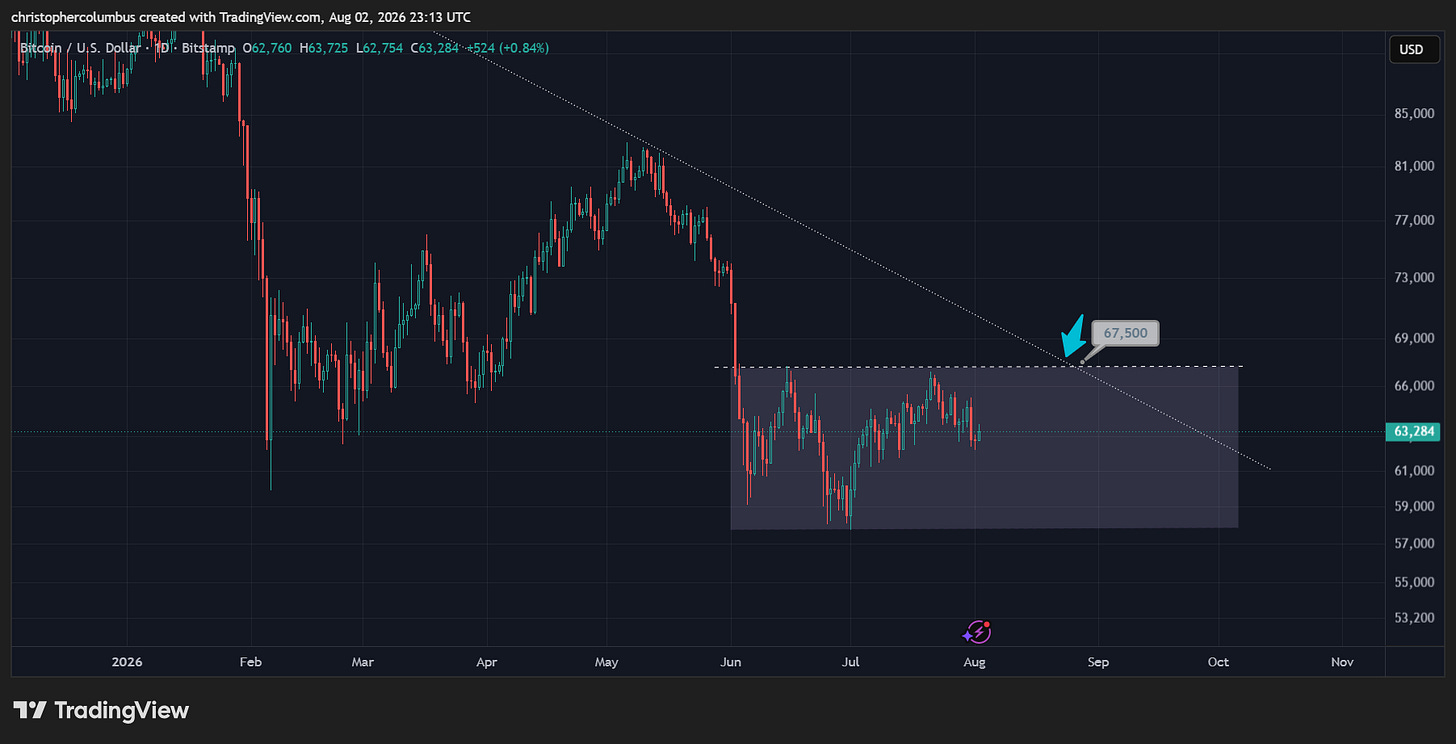Click the snapshot caption mentioning christophercolumbus
1456x744 pixels.
(x=241, y=17)
